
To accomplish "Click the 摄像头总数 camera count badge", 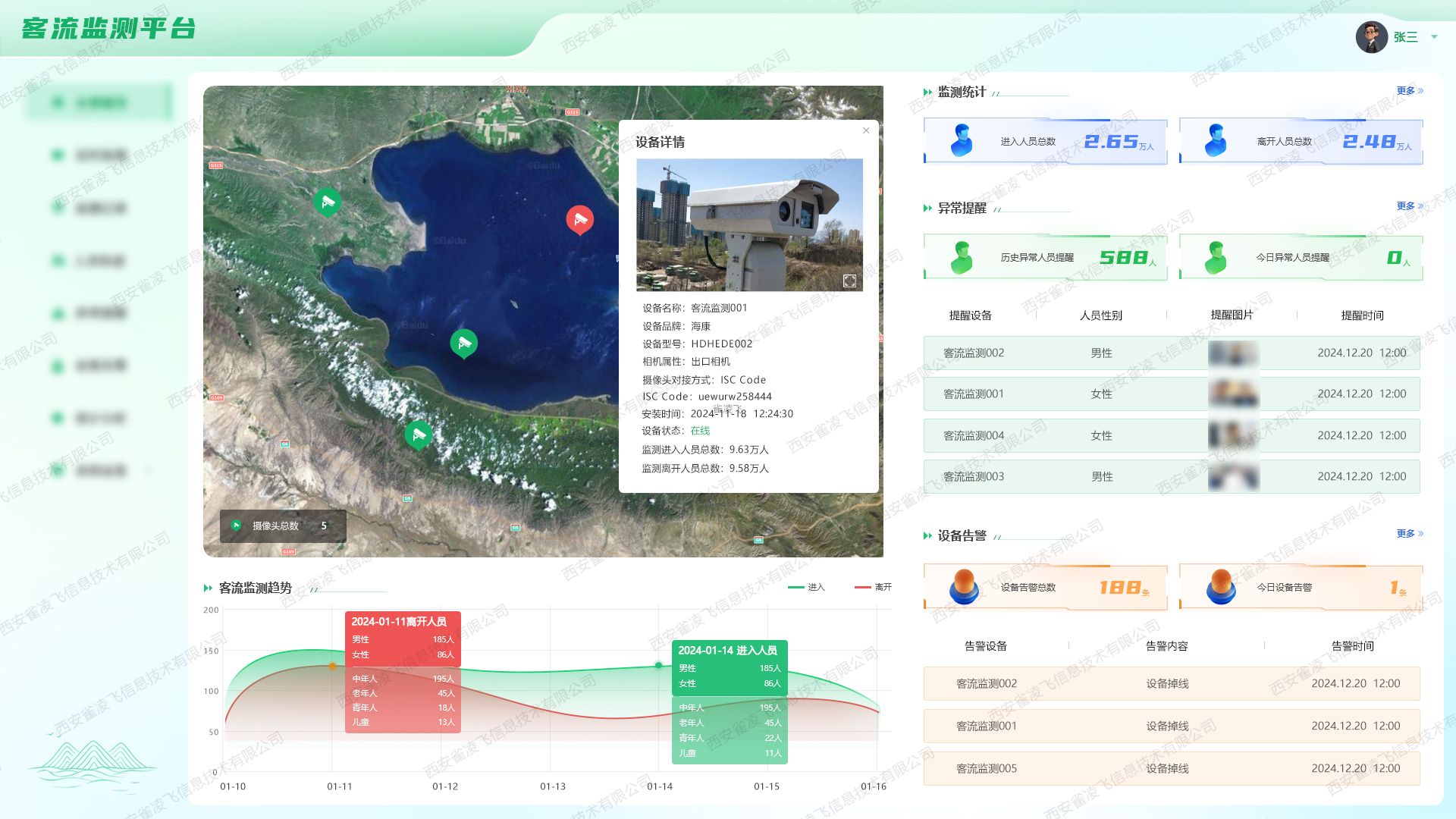I will click(283, 526).
